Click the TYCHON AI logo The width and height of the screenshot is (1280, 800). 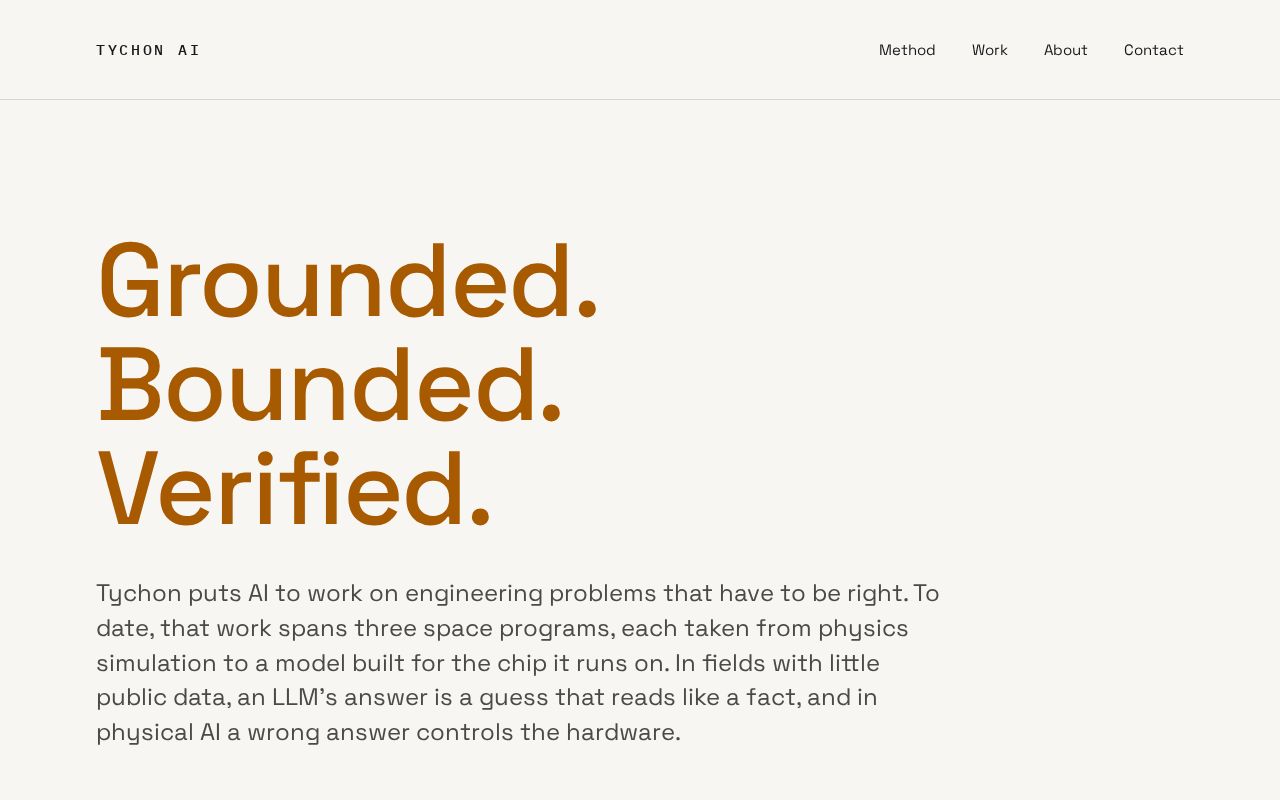[x=148, y=50]
